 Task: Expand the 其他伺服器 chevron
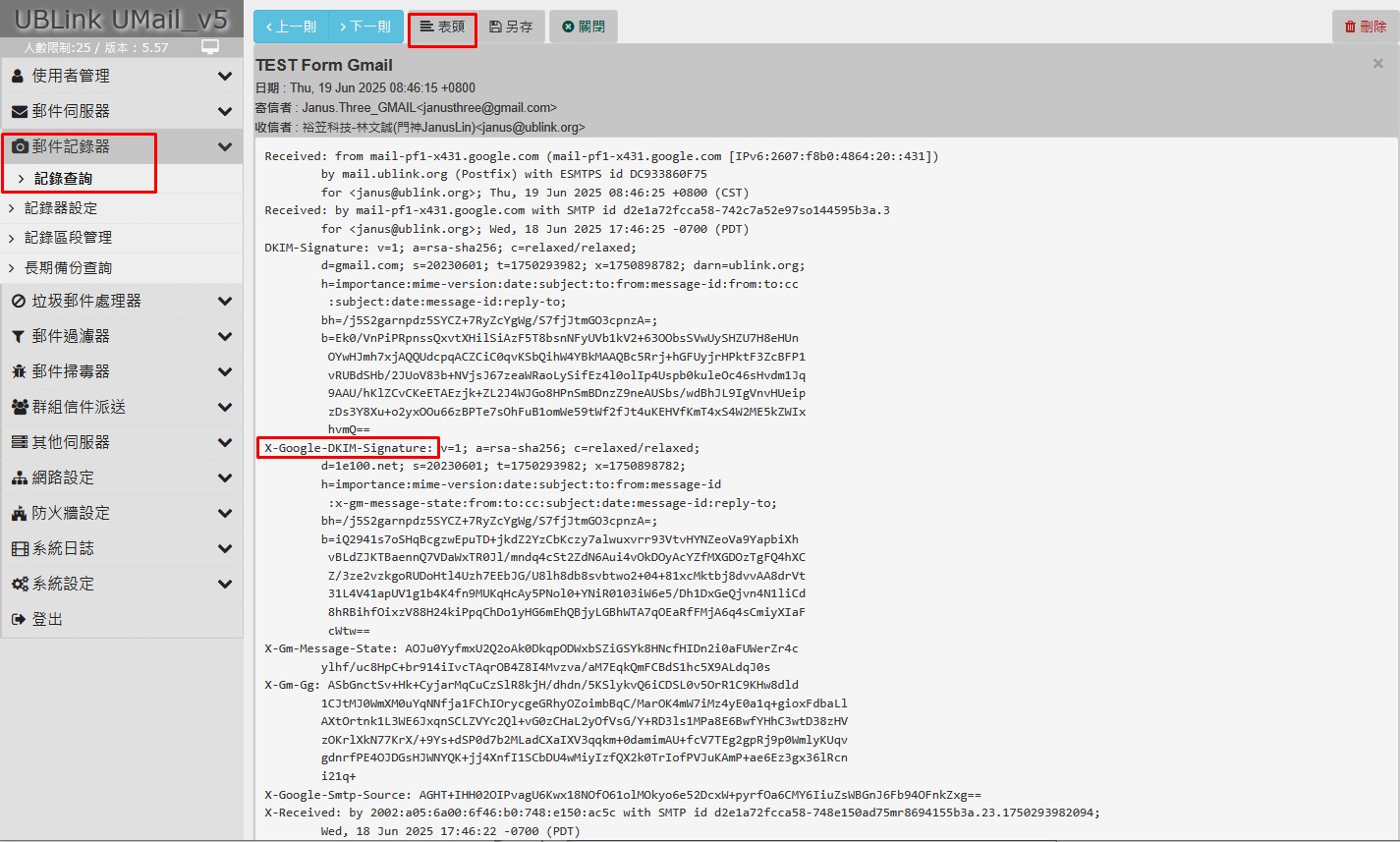(x=225, y=443)
